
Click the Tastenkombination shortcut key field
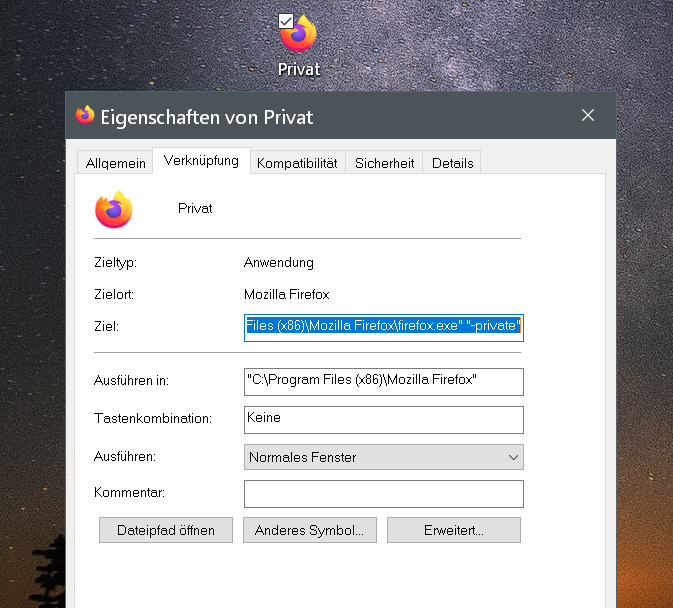coord(384,419)
